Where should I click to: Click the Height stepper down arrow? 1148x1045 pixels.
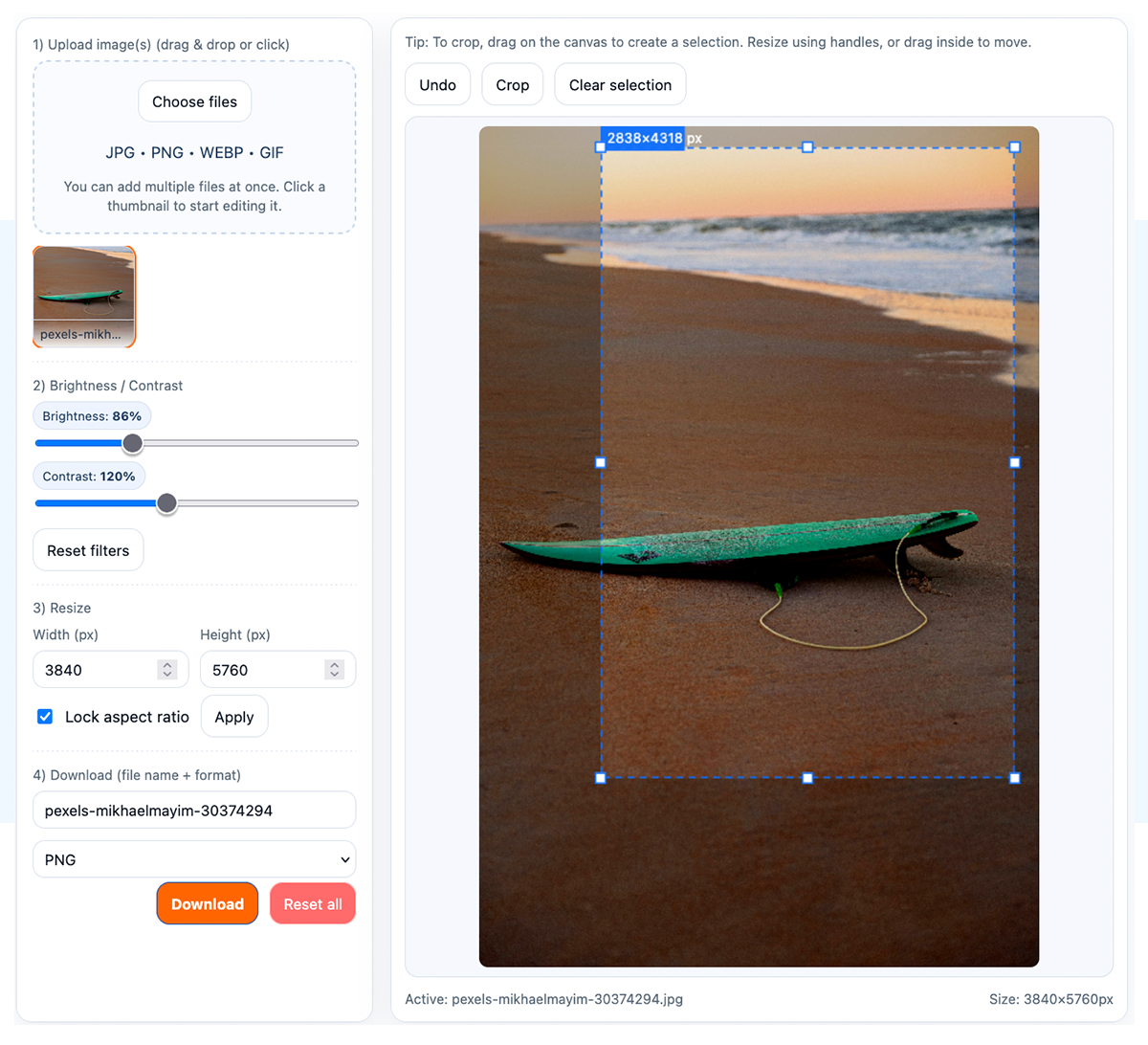click(x=333, y=674)
